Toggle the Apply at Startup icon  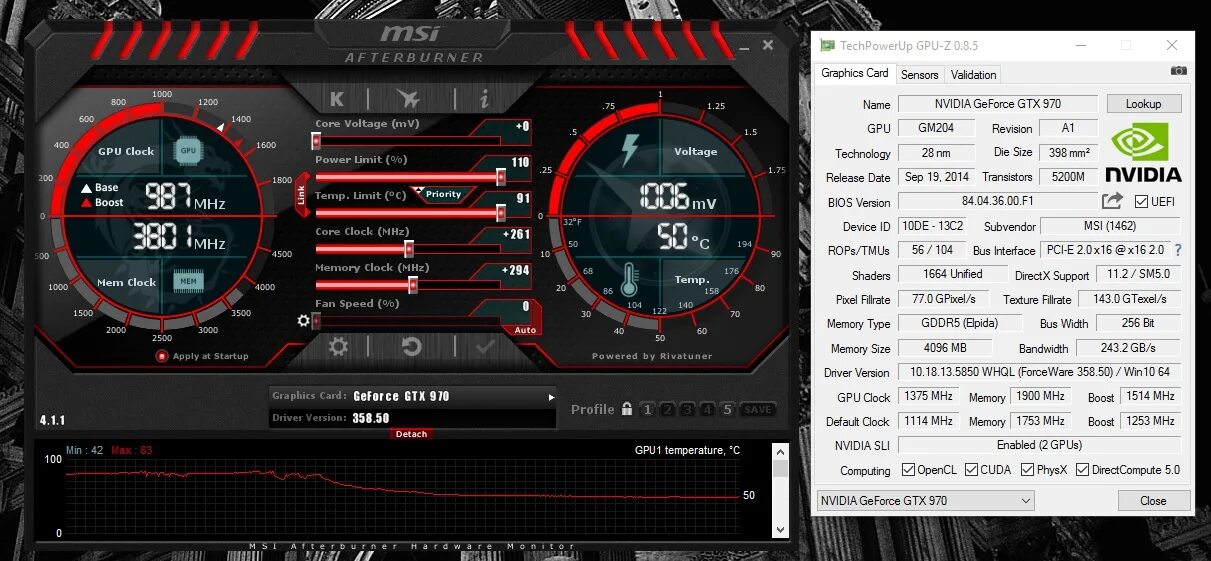(x=161, y=356)
